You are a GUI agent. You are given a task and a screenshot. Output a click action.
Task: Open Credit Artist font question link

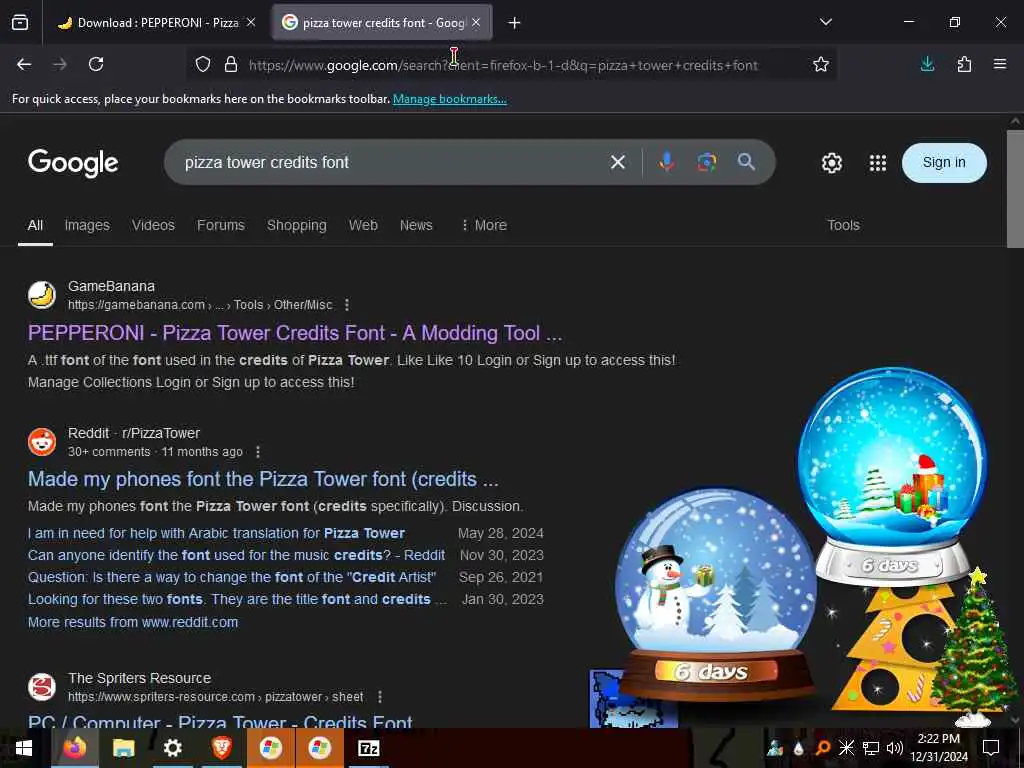232,577
